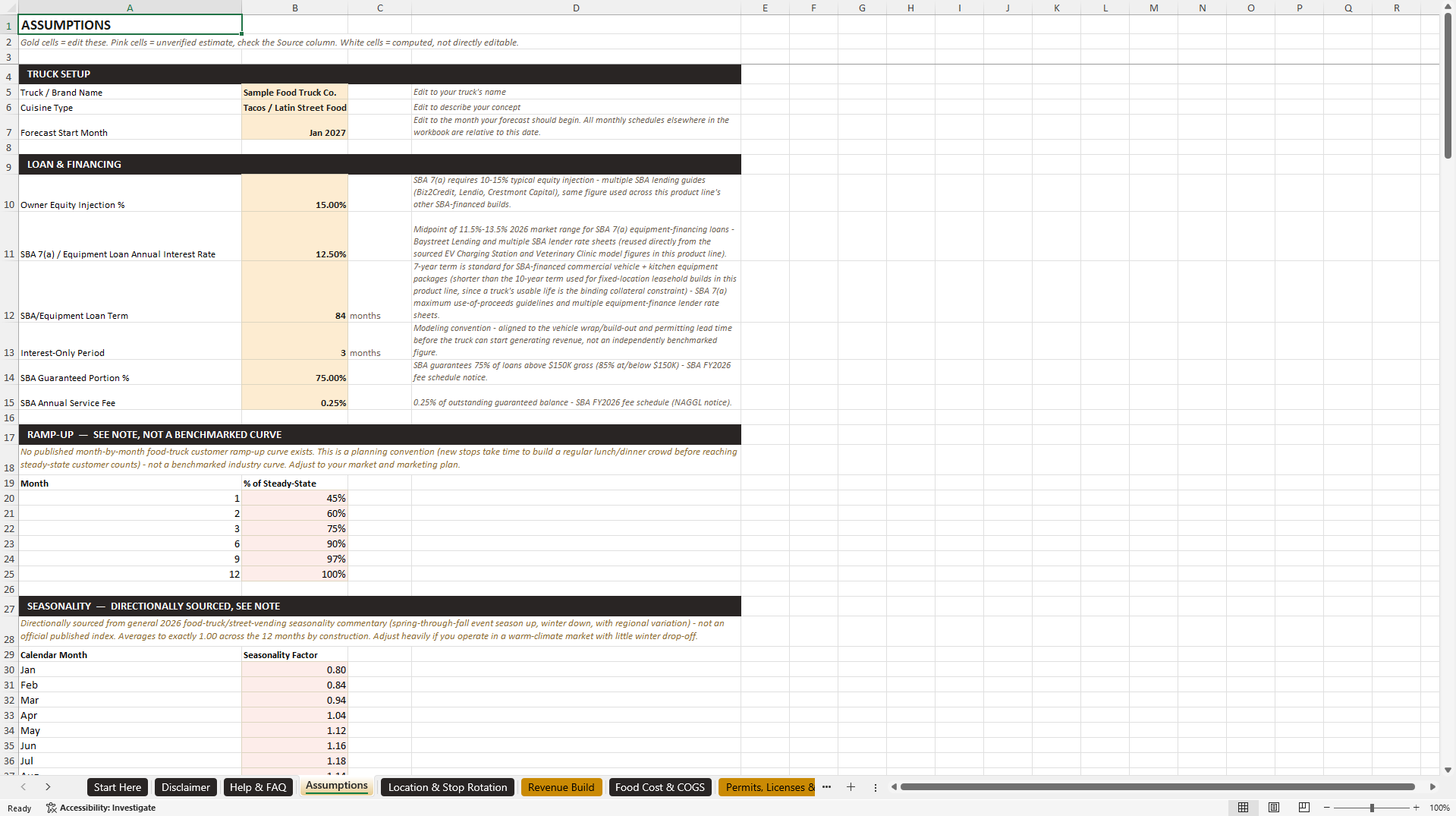The image size is (1456, 816).
Task: Select row 10 header
Action: [9, 193]
